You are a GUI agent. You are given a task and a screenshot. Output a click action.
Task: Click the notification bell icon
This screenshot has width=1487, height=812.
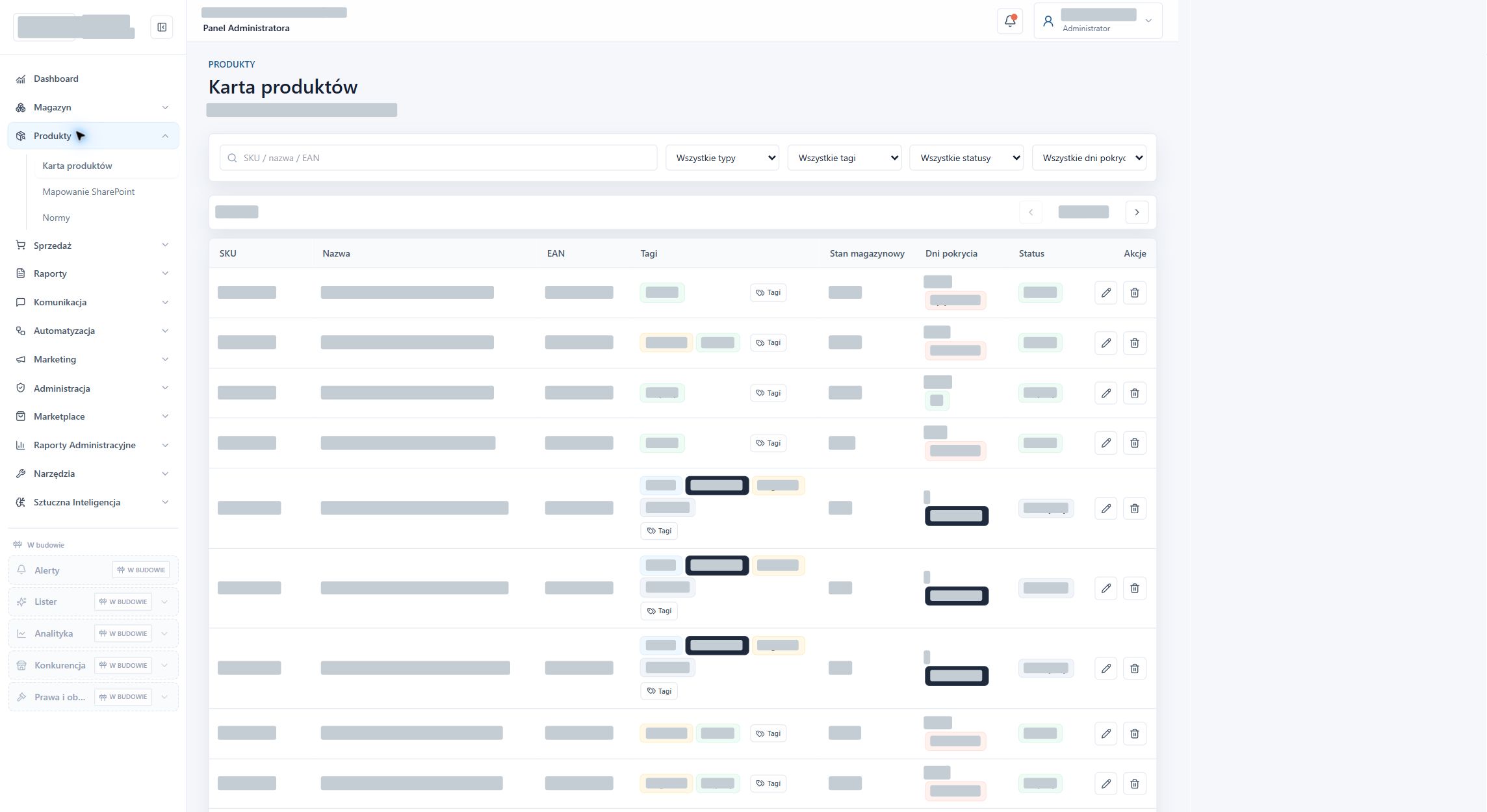pyautogui.click(x=1010, y=21)
